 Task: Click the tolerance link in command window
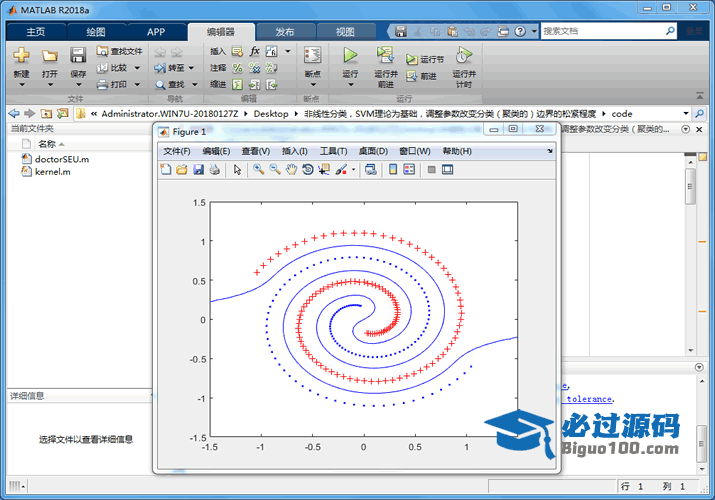tap(589, 399)
